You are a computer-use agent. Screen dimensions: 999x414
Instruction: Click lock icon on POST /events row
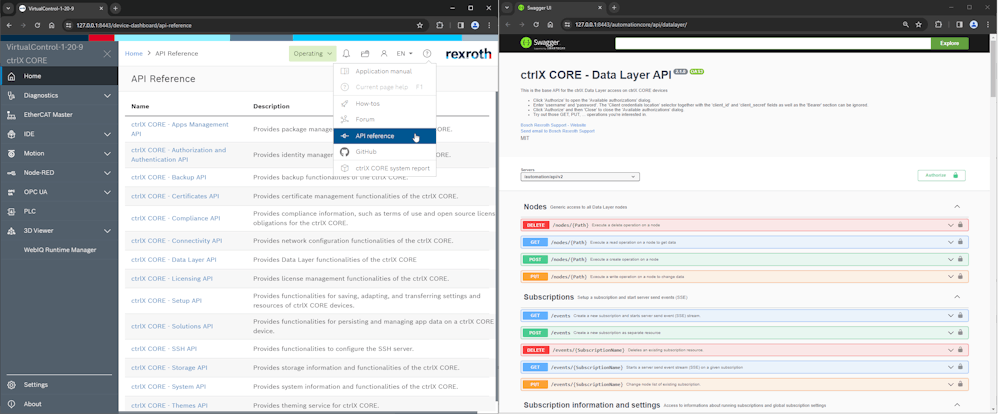960,332
